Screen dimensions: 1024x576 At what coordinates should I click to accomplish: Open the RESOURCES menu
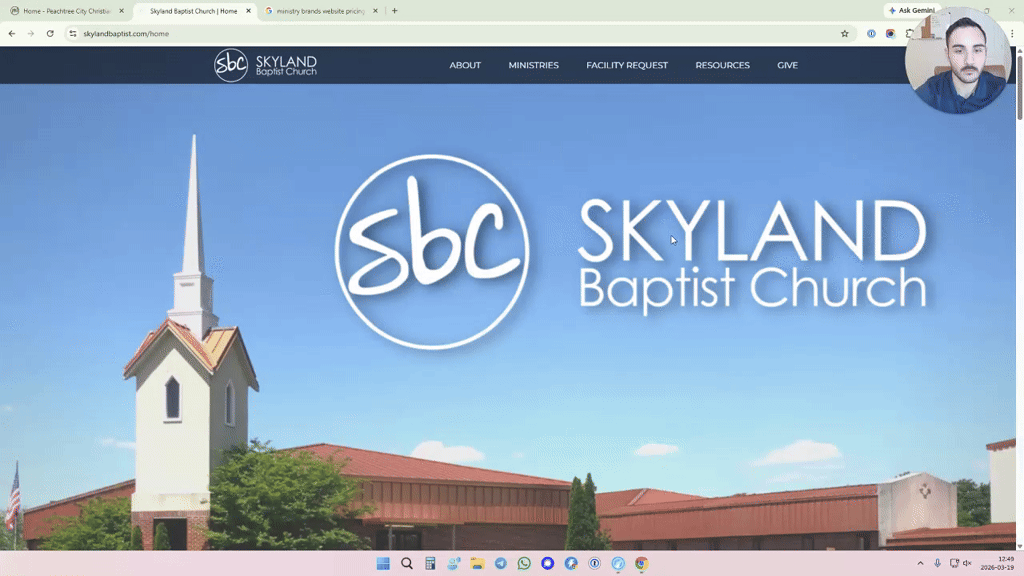[722, 65]
